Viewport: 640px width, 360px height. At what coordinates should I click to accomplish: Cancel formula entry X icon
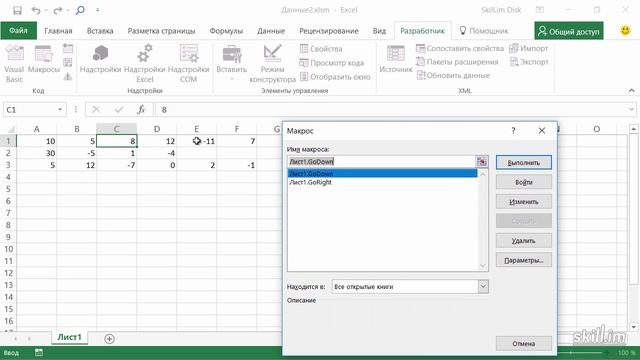click(x=96, y=109)
